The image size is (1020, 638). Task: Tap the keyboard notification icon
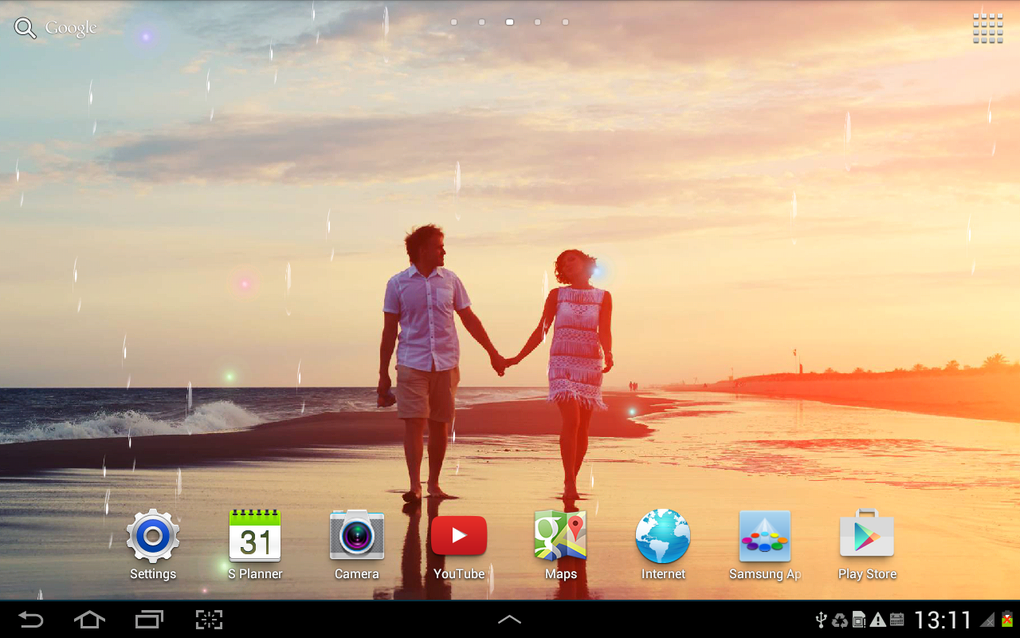tap(897, 620)
